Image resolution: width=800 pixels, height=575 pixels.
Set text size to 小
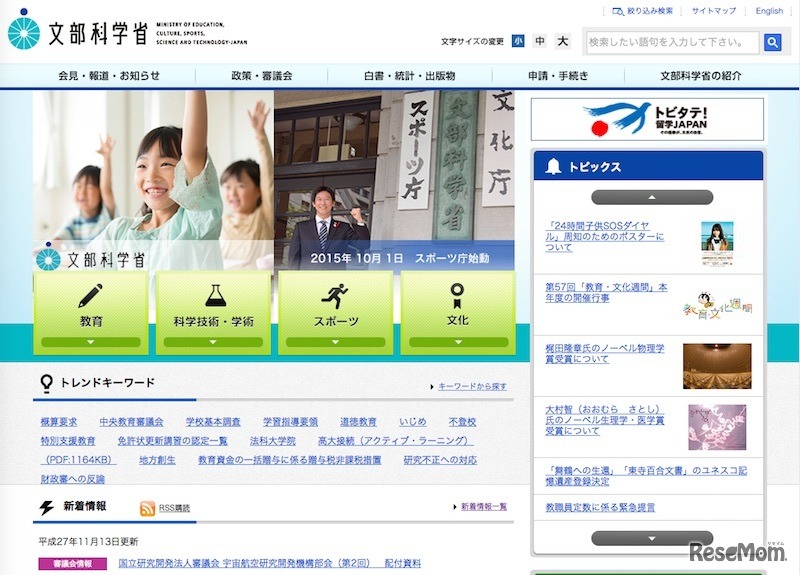click(x=518, y=41)
